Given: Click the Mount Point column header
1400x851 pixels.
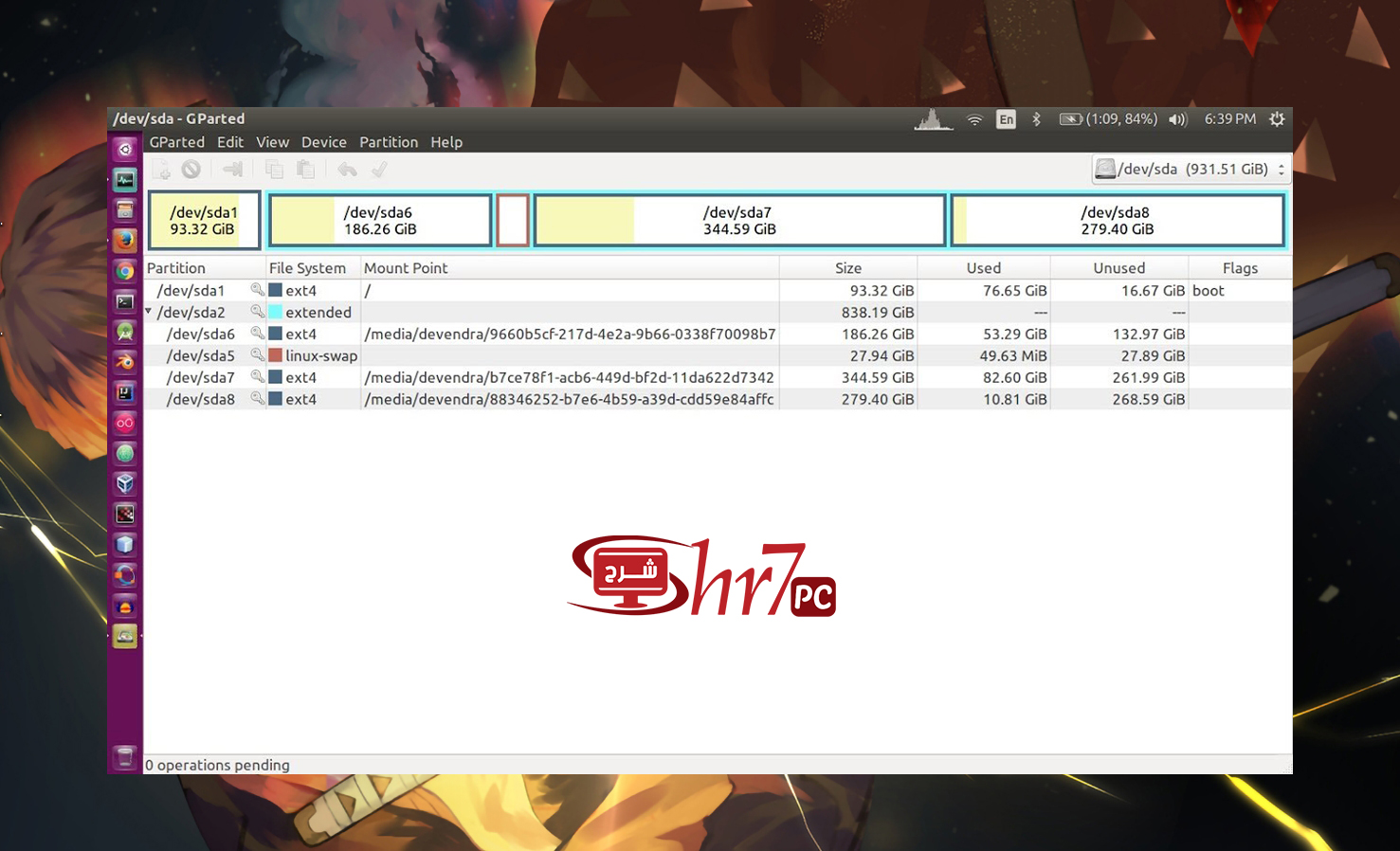Looking at the screenshot, I should point(570,268).
